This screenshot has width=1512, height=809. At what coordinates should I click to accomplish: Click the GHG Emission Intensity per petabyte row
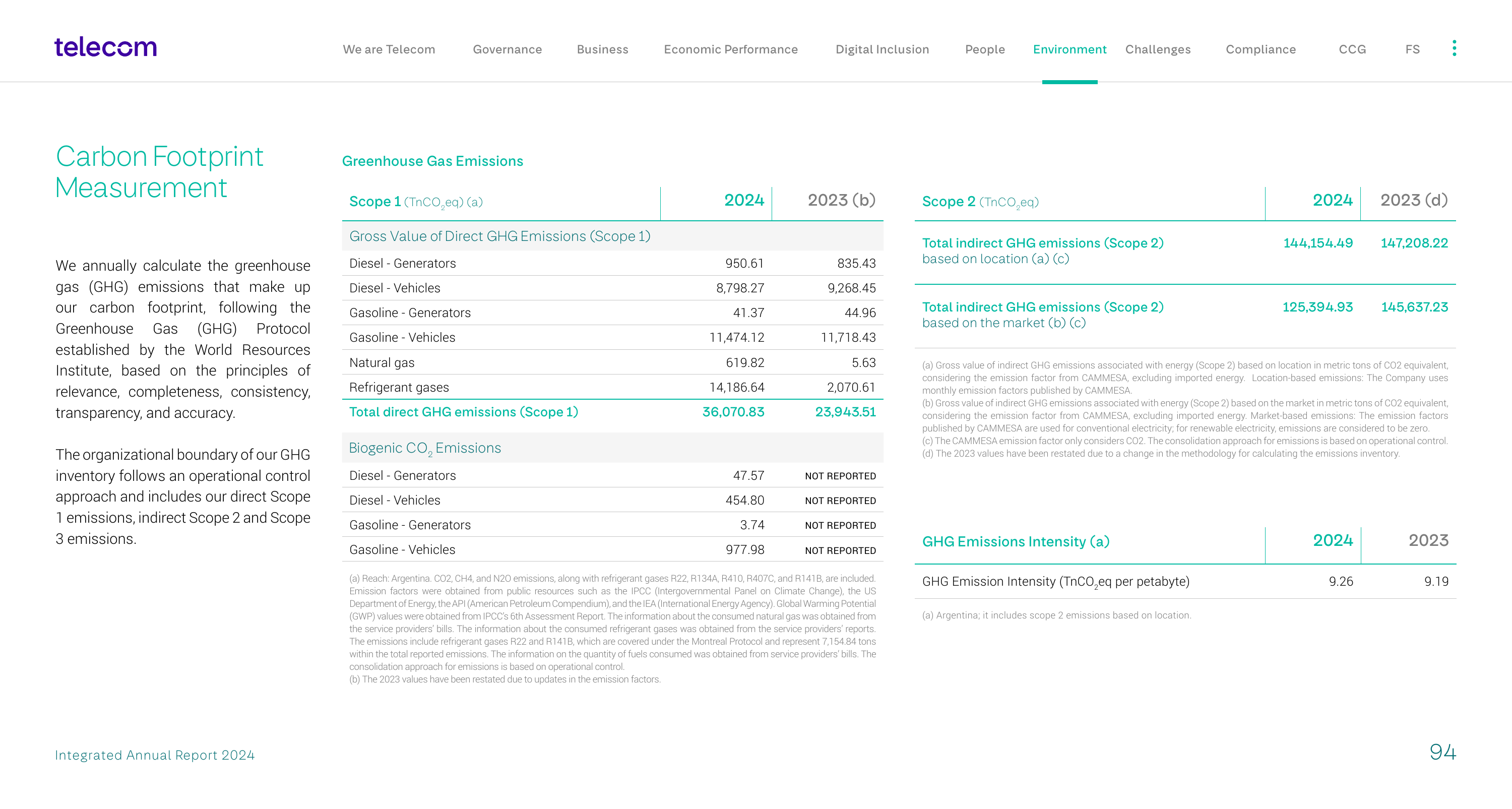click(1185, 581)
